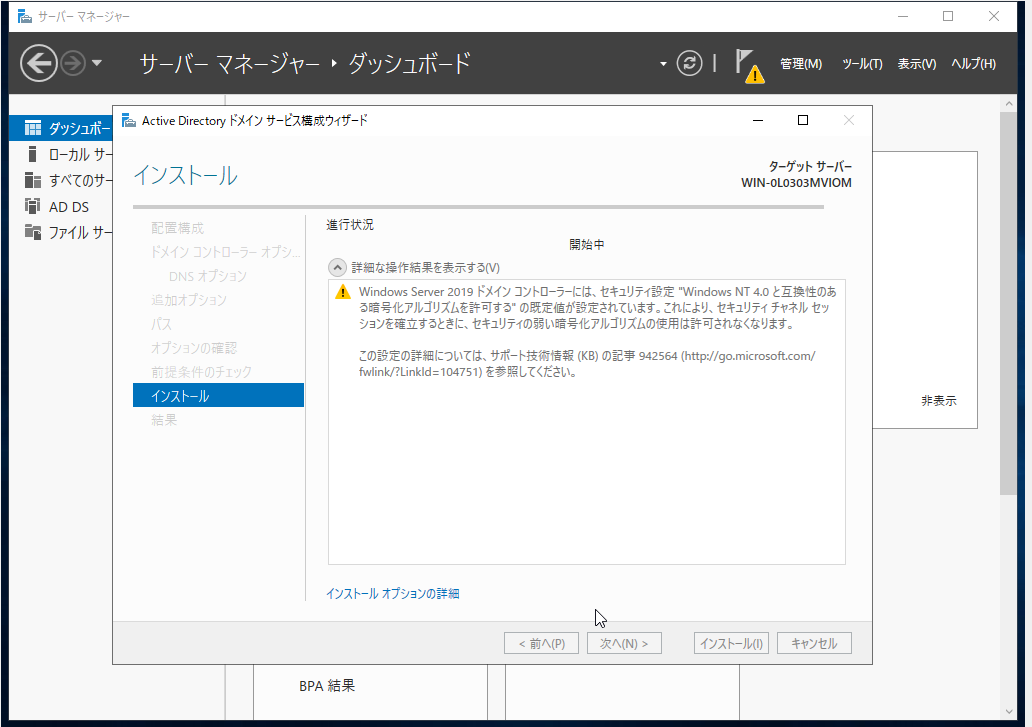Screen dimensions: 1032x727
Task: Select the 前提条件のチェック wizard step
Action: click(x=201, y=372)
